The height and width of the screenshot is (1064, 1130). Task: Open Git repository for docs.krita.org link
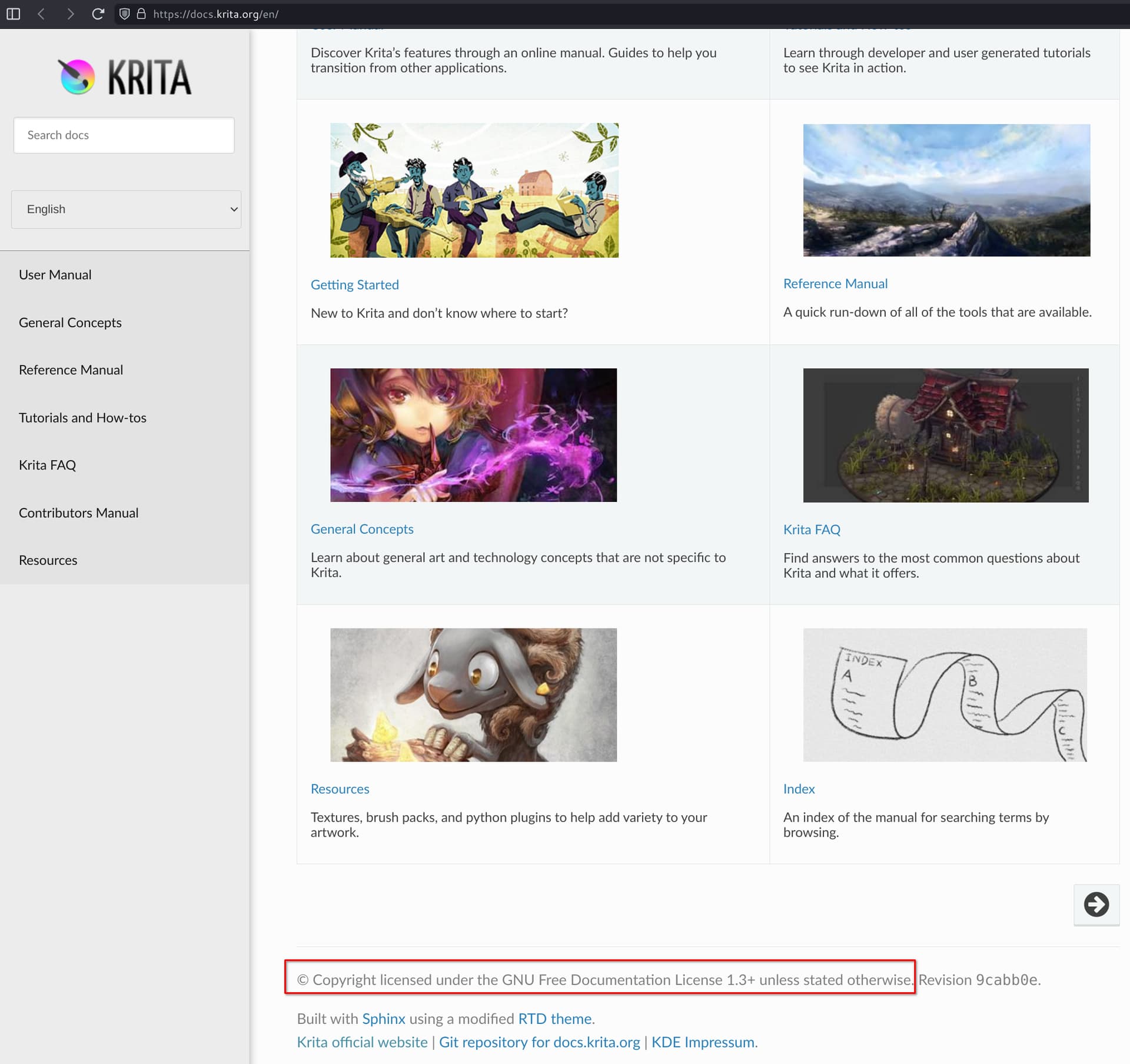tap(539, 1042)
